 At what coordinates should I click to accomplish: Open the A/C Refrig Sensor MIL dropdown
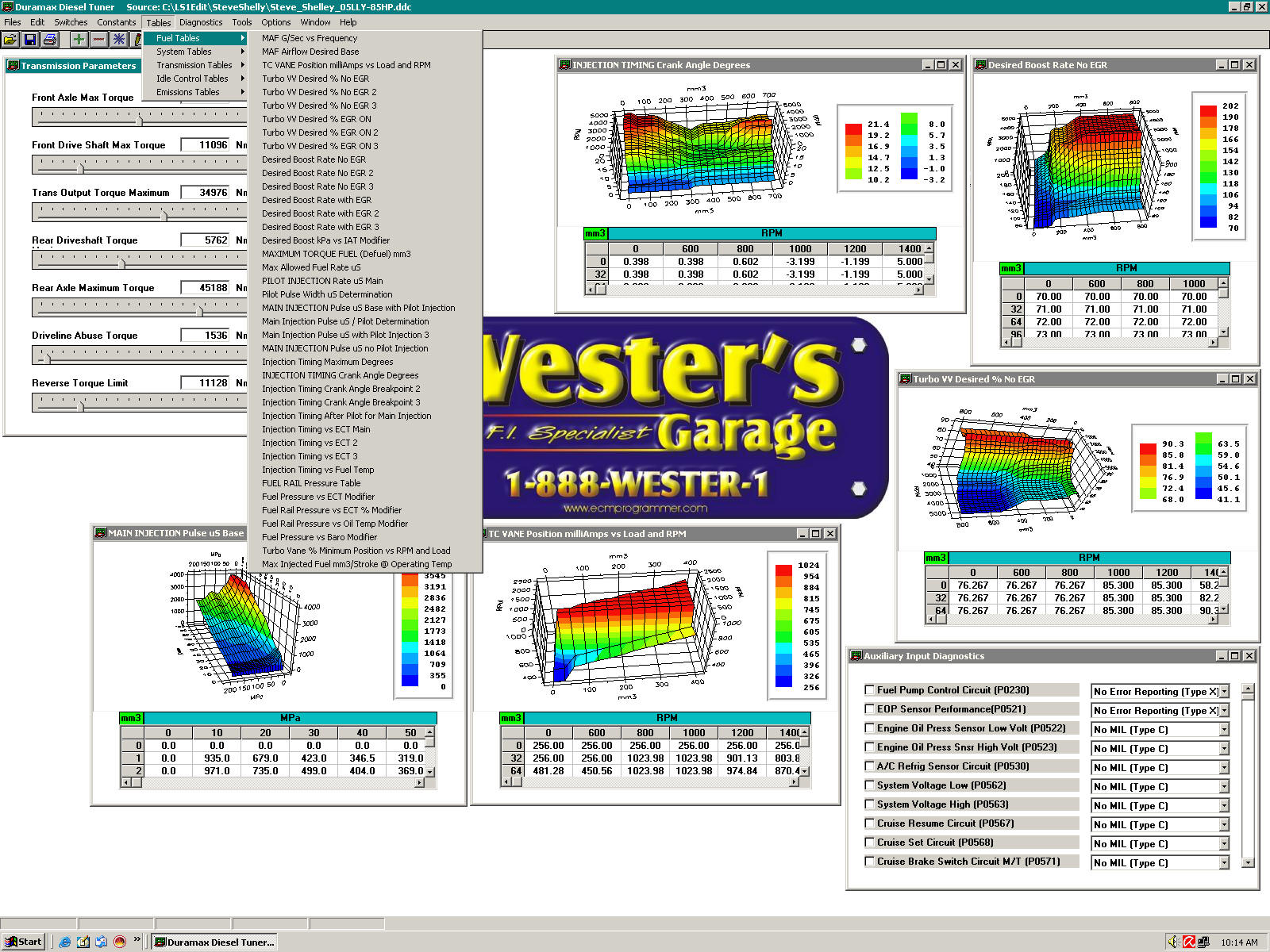click(1222, 767)
